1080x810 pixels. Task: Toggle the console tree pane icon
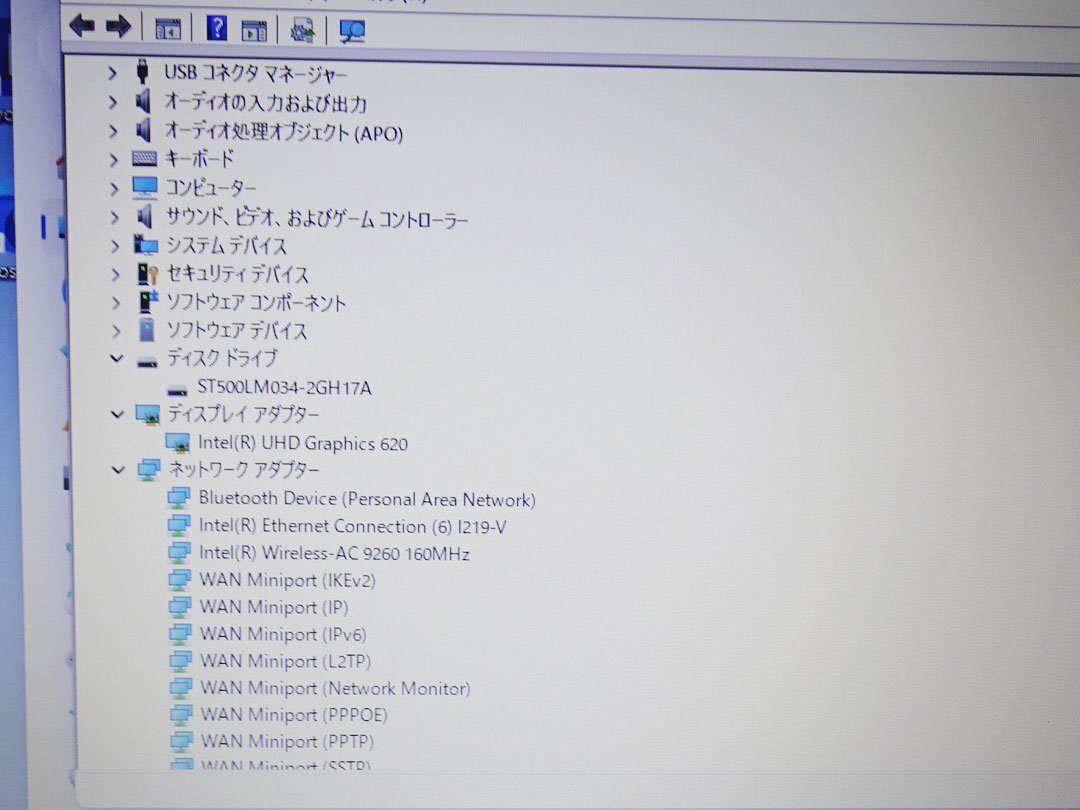(x=168, y=29)
